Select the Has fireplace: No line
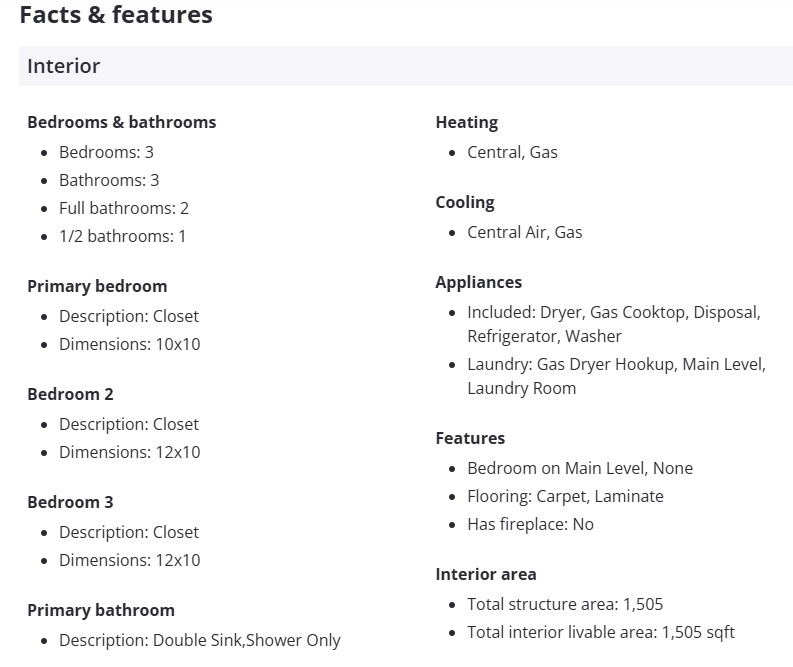The width and height of the screenshot is (793, 667). (530, 524)
